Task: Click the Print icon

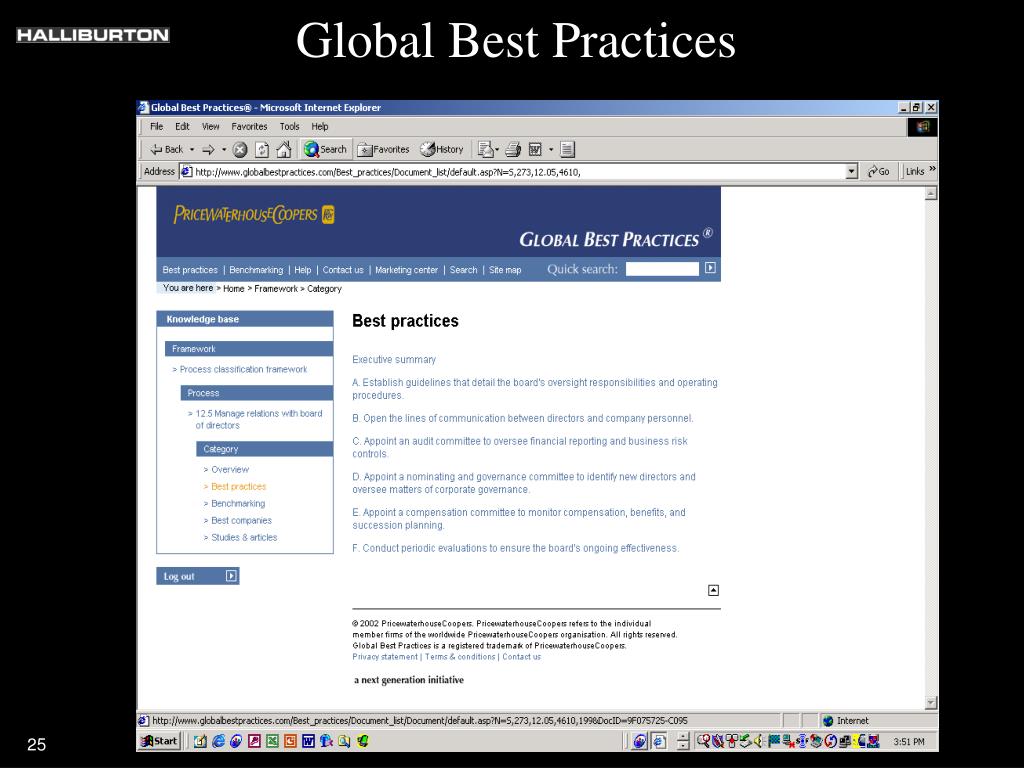Action: pos(513,150)
